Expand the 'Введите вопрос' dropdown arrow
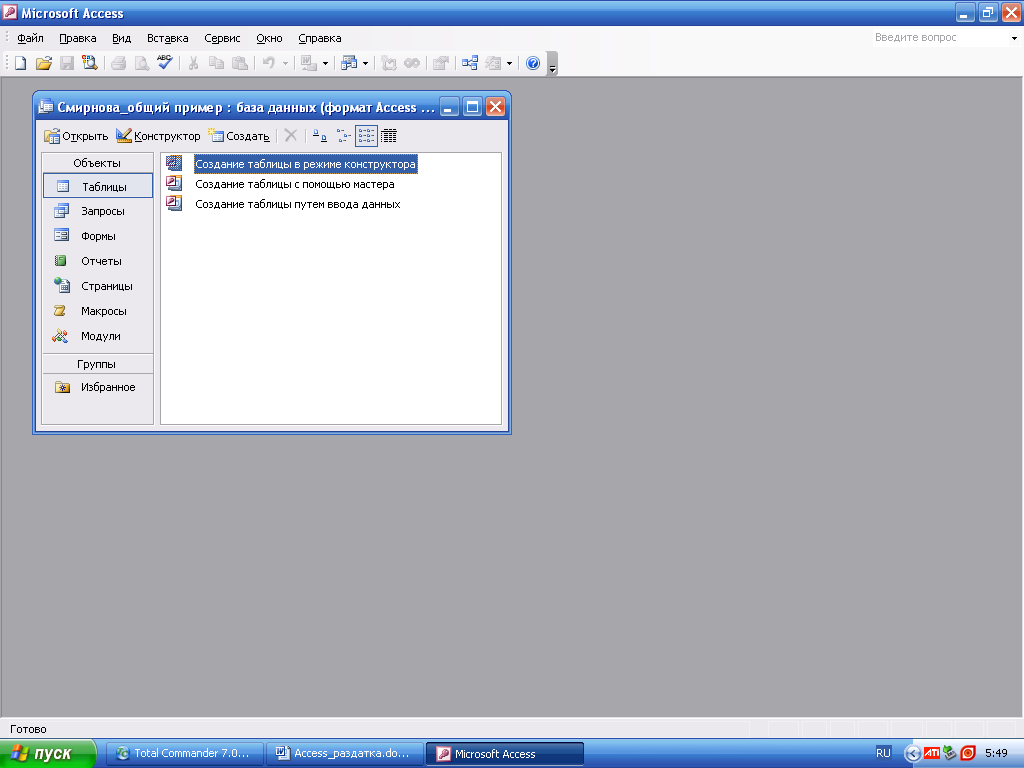Viewport: 1024px width, 768px height. pos(1014,39)
